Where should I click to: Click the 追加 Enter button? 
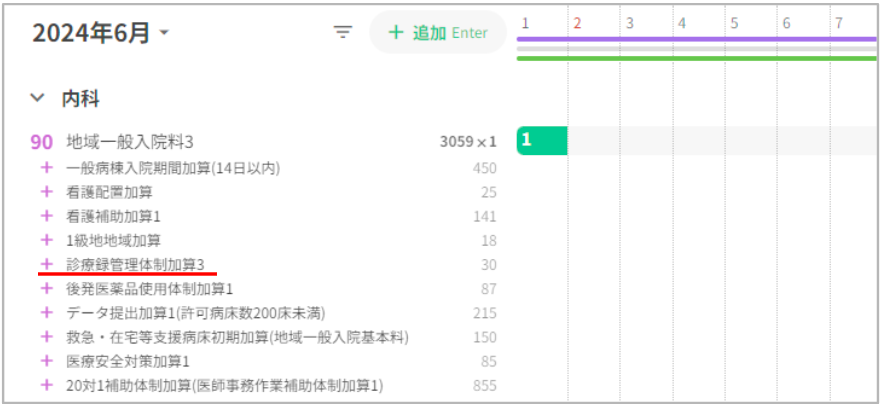coord(437,32)
